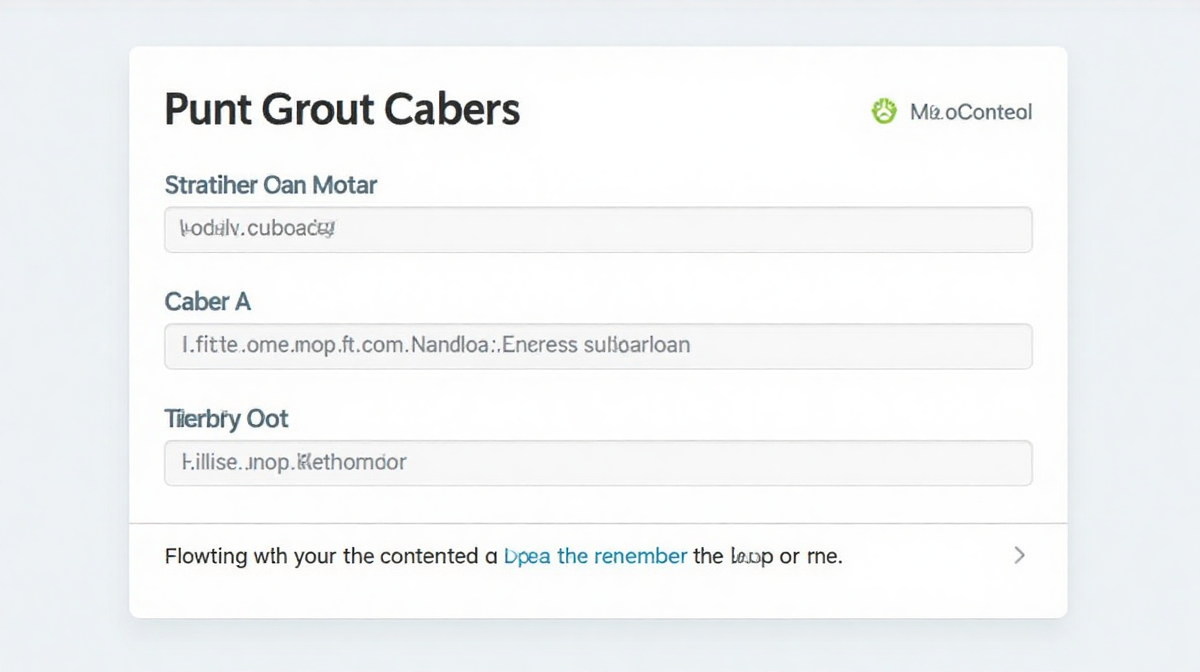Screen dimensions: 1200x672
Task: Click the trailing 'the loop or me.' text
Action: point(767,556)
